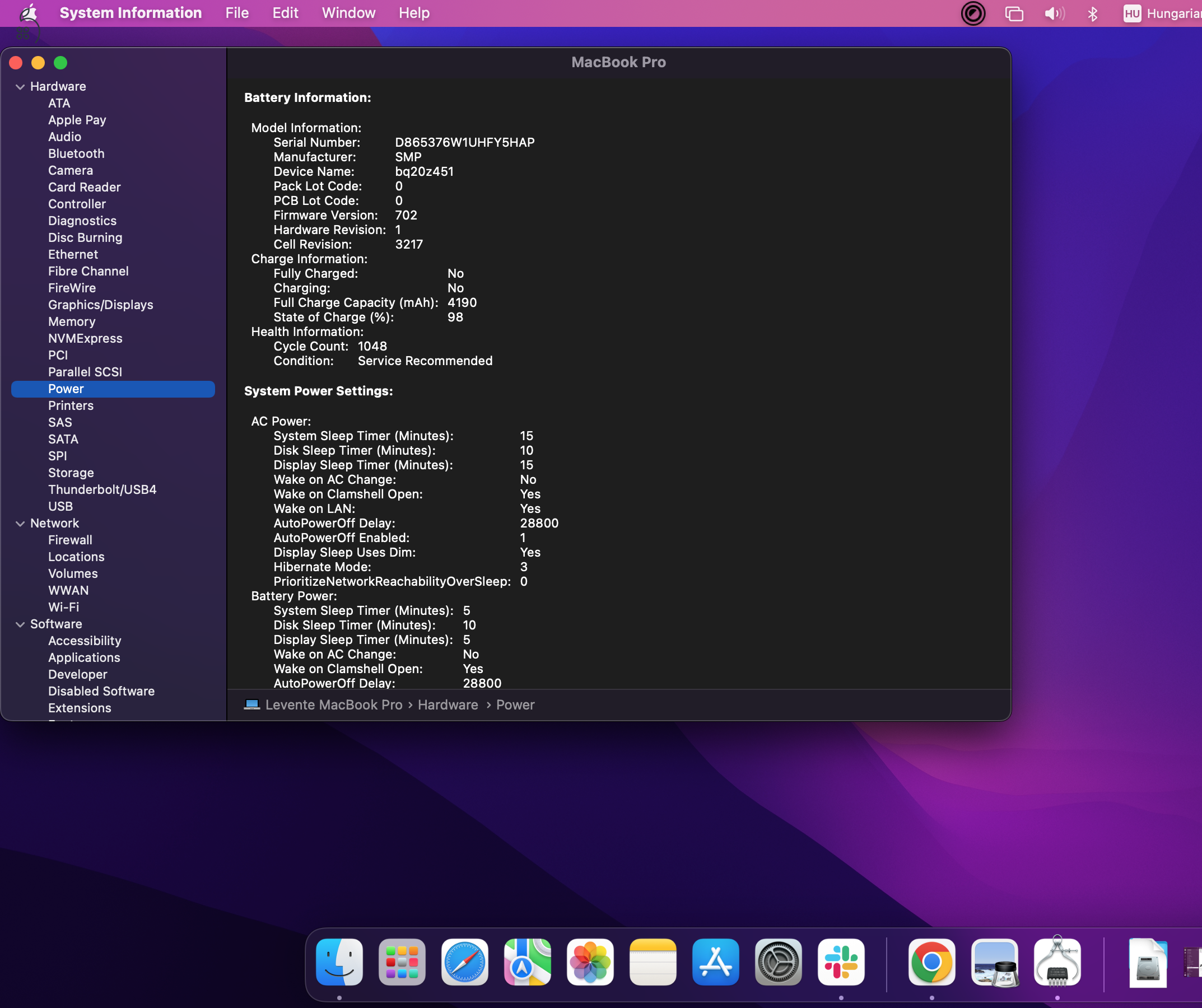Viewport: 1202px width, 1008px height.
Task: Open the File menu
Action: 237,13
